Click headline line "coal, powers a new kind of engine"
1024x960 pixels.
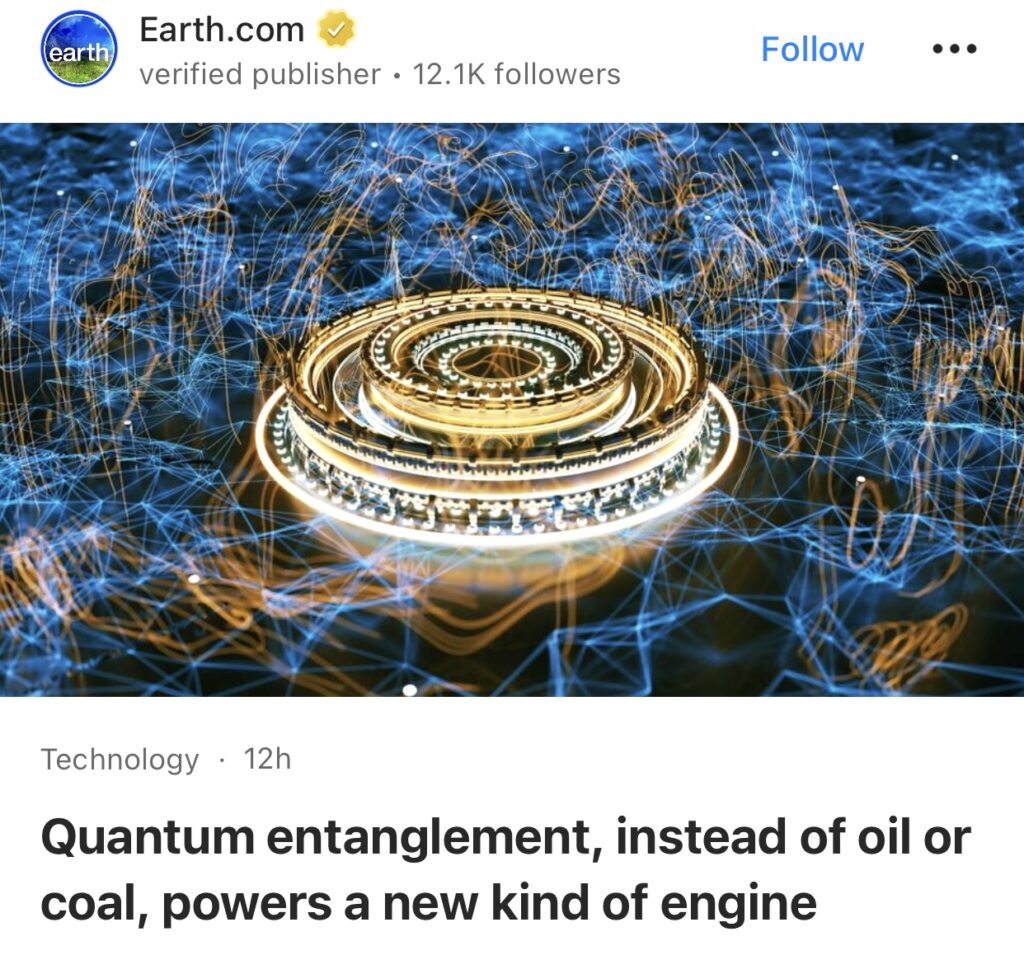[428, 903]
